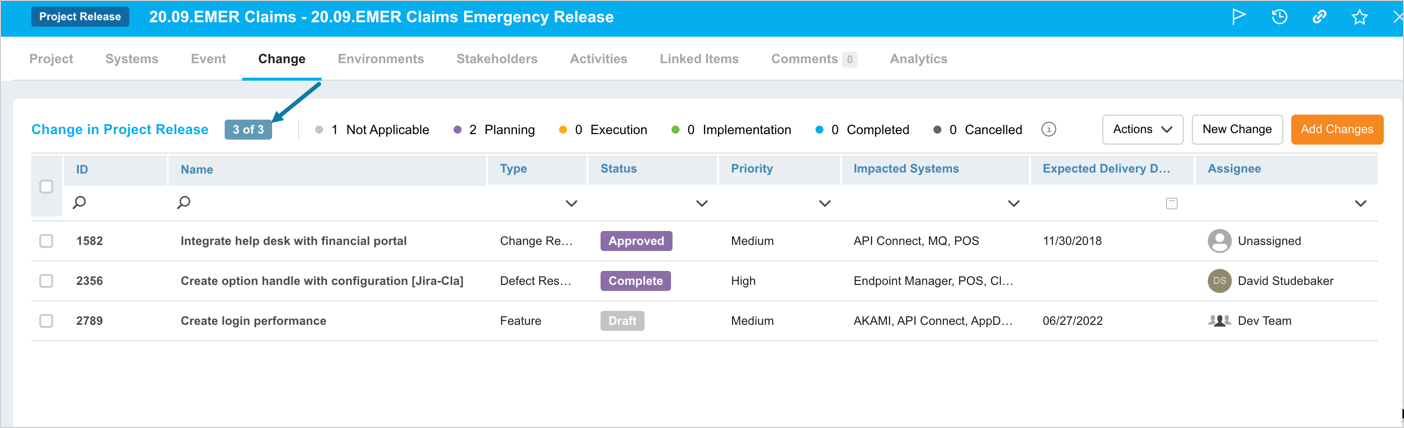Click the flag icon in header
The width and height of the screenshot is (1404, 428).
pos(1239,17)
